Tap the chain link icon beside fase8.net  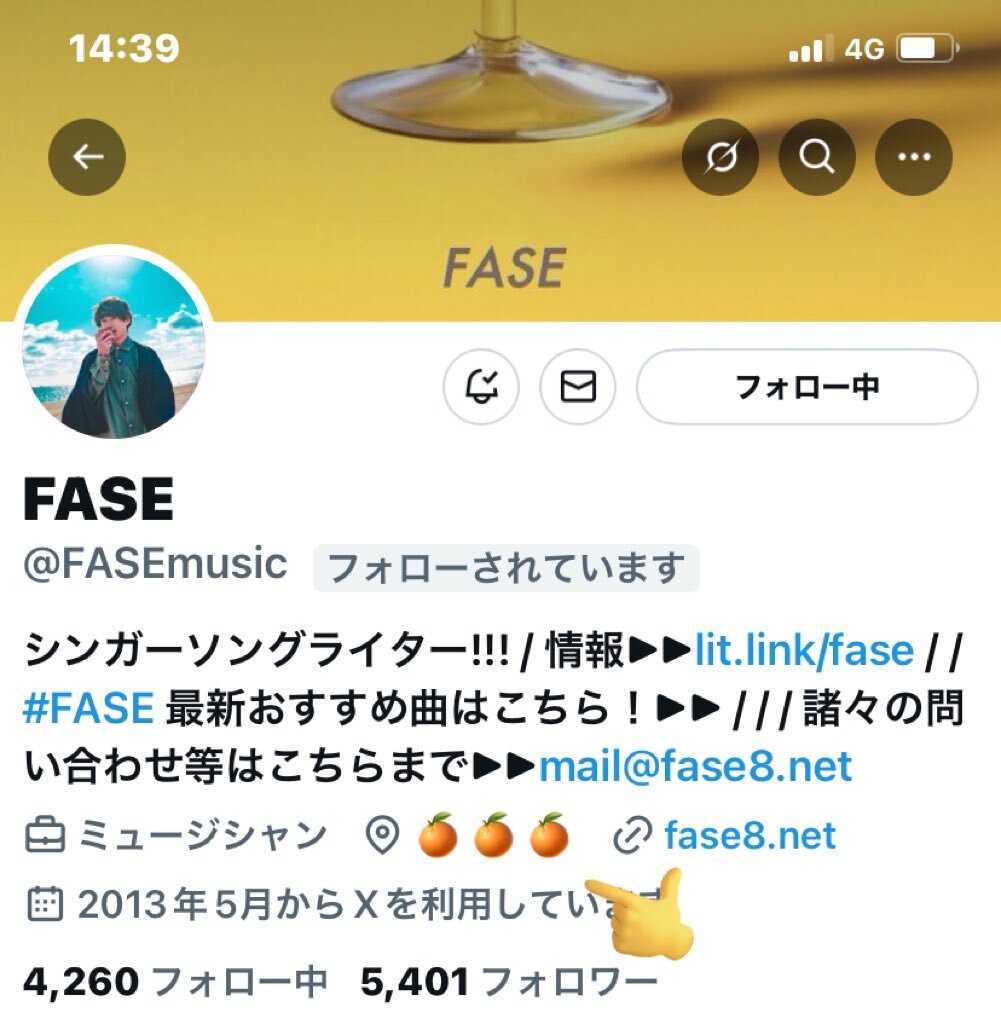pos(632,835)
